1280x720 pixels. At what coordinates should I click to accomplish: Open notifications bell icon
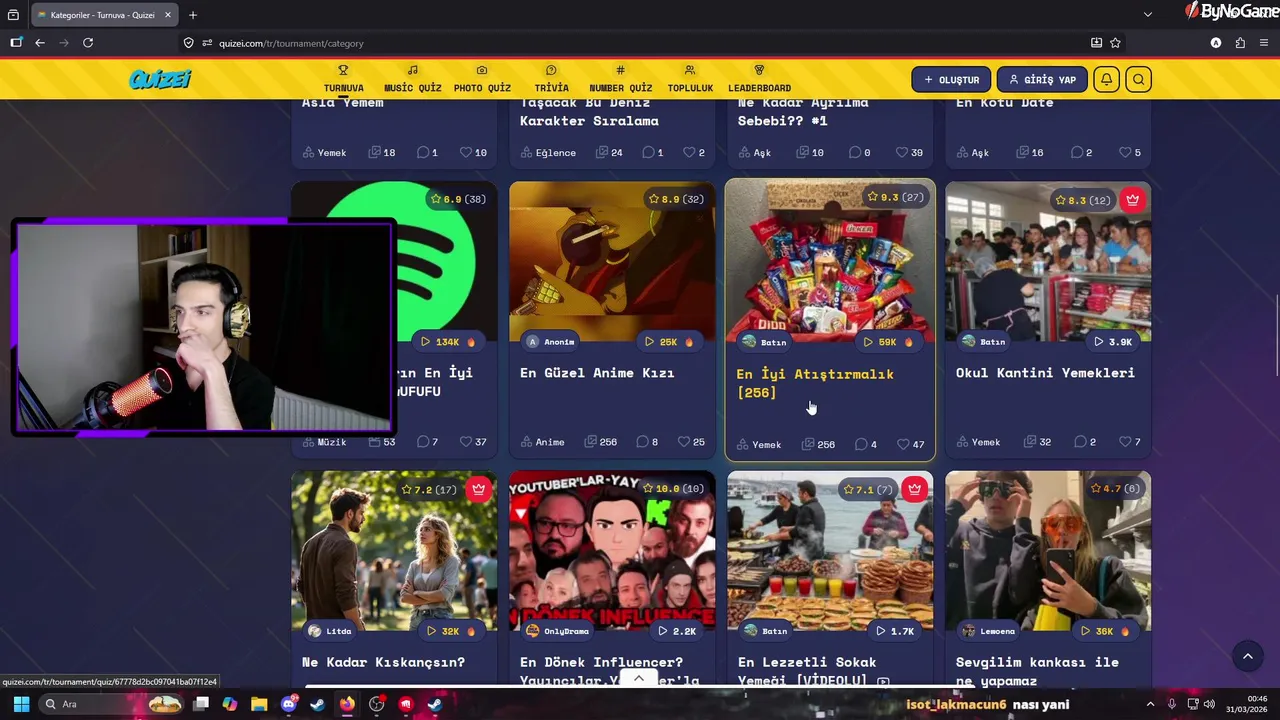click(x=1107, y=80)
